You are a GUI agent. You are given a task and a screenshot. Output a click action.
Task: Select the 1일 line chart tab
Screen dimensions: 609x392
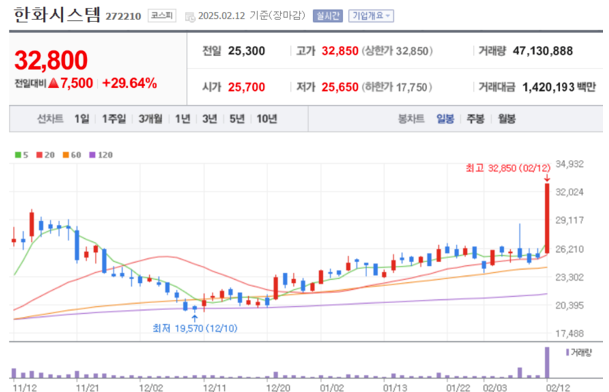[x=82, y=119]
